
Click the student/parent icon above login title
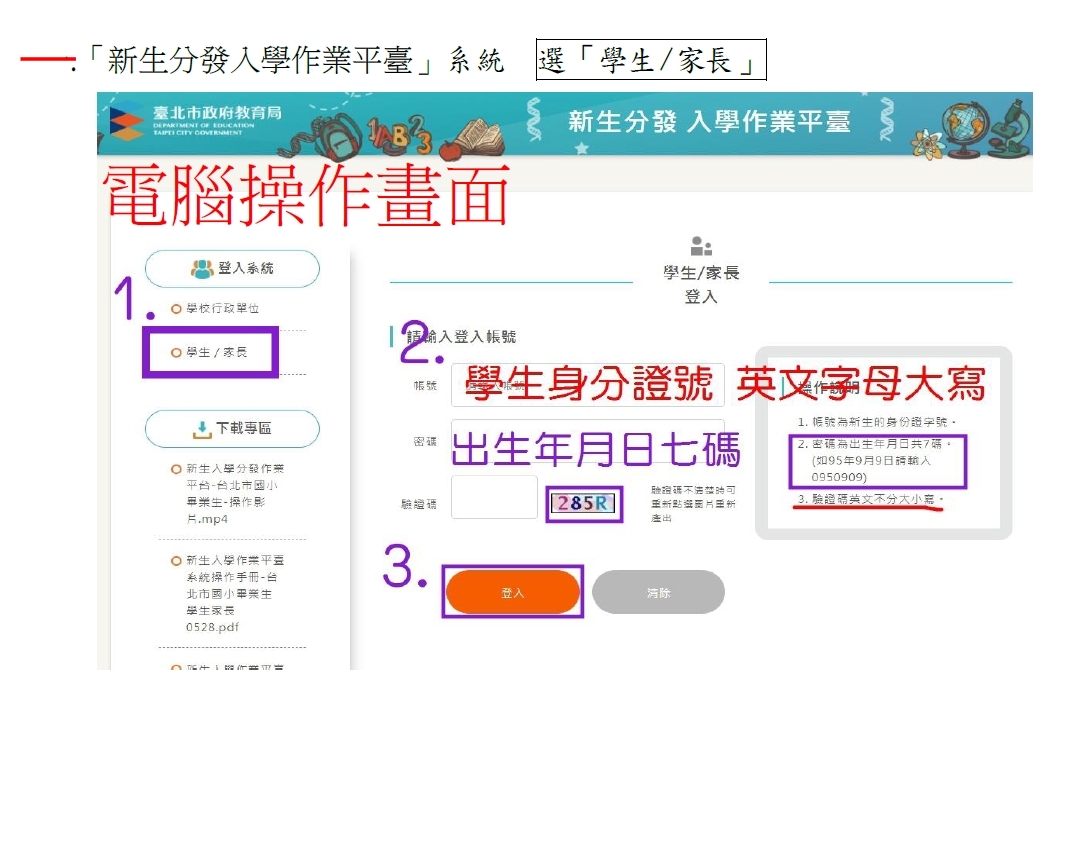pos(701,246)
